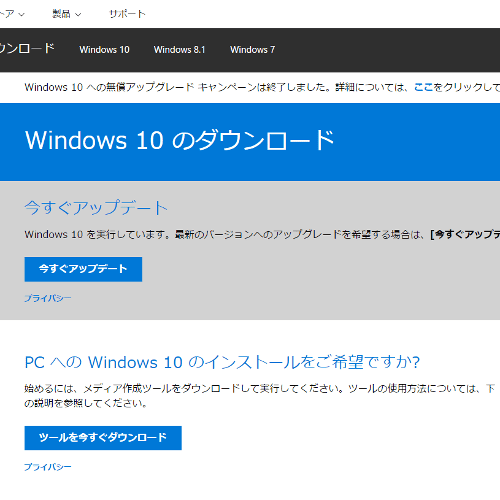Select the Windows 8.1 tab
The width and height of the screenshot is (500, 500).
coord(179,50)
